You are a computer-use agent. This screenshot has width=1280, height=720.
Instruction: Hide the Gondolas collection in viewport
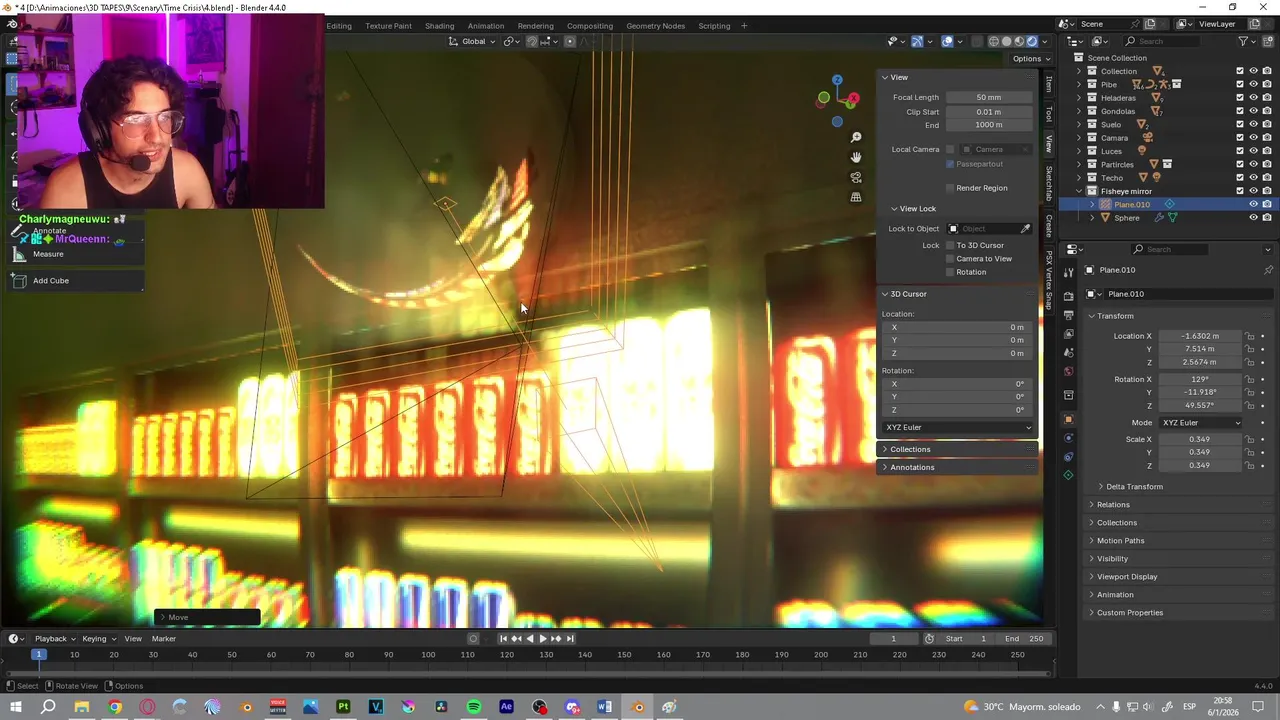1253,111
